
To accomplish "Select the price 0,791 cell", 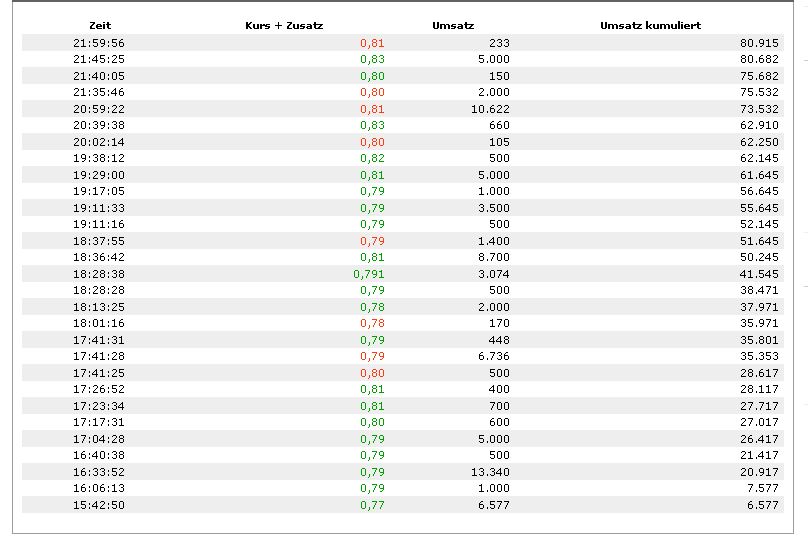I will (369, 274).
